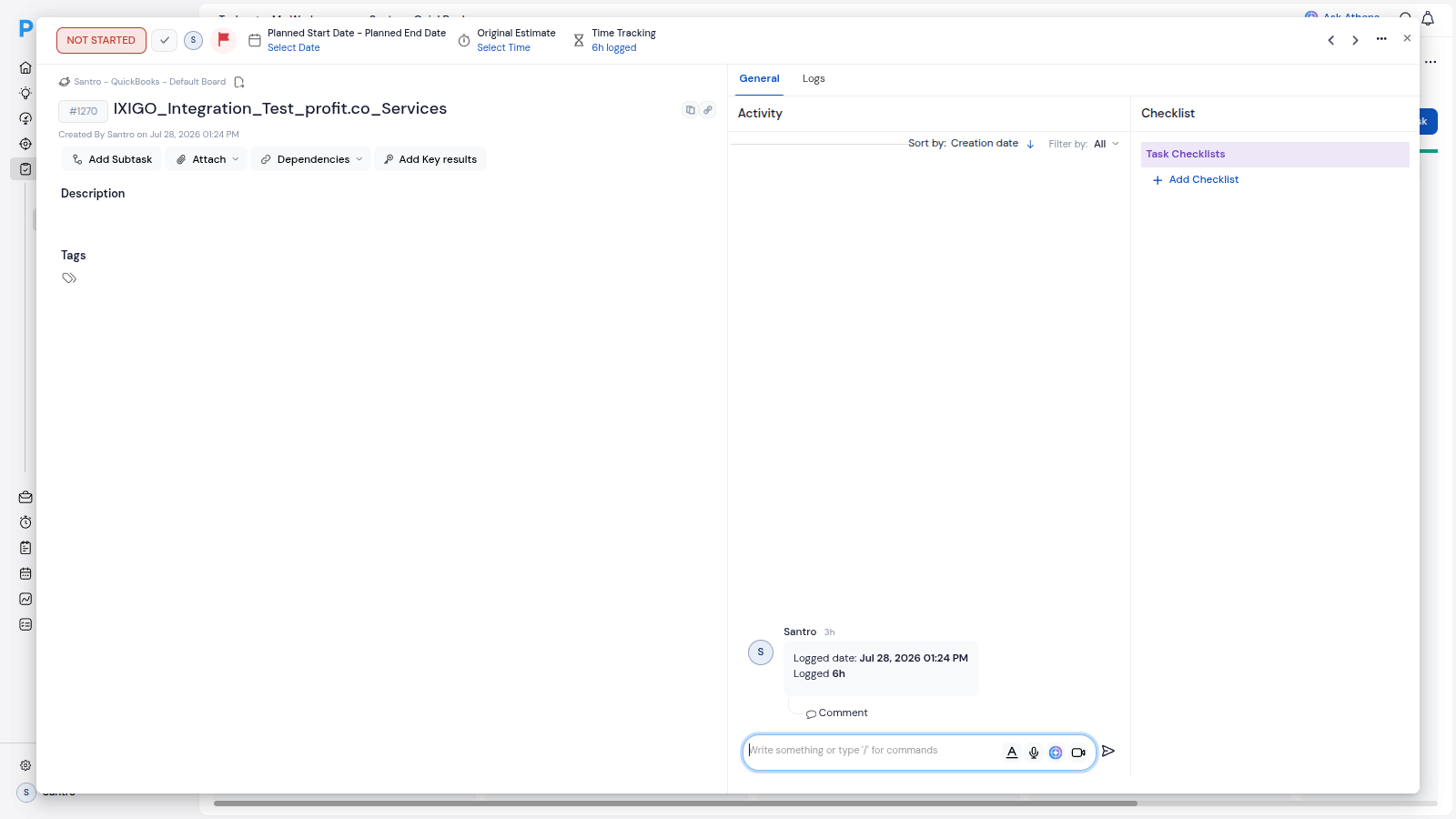Copy task title icon

click(691, 110)
